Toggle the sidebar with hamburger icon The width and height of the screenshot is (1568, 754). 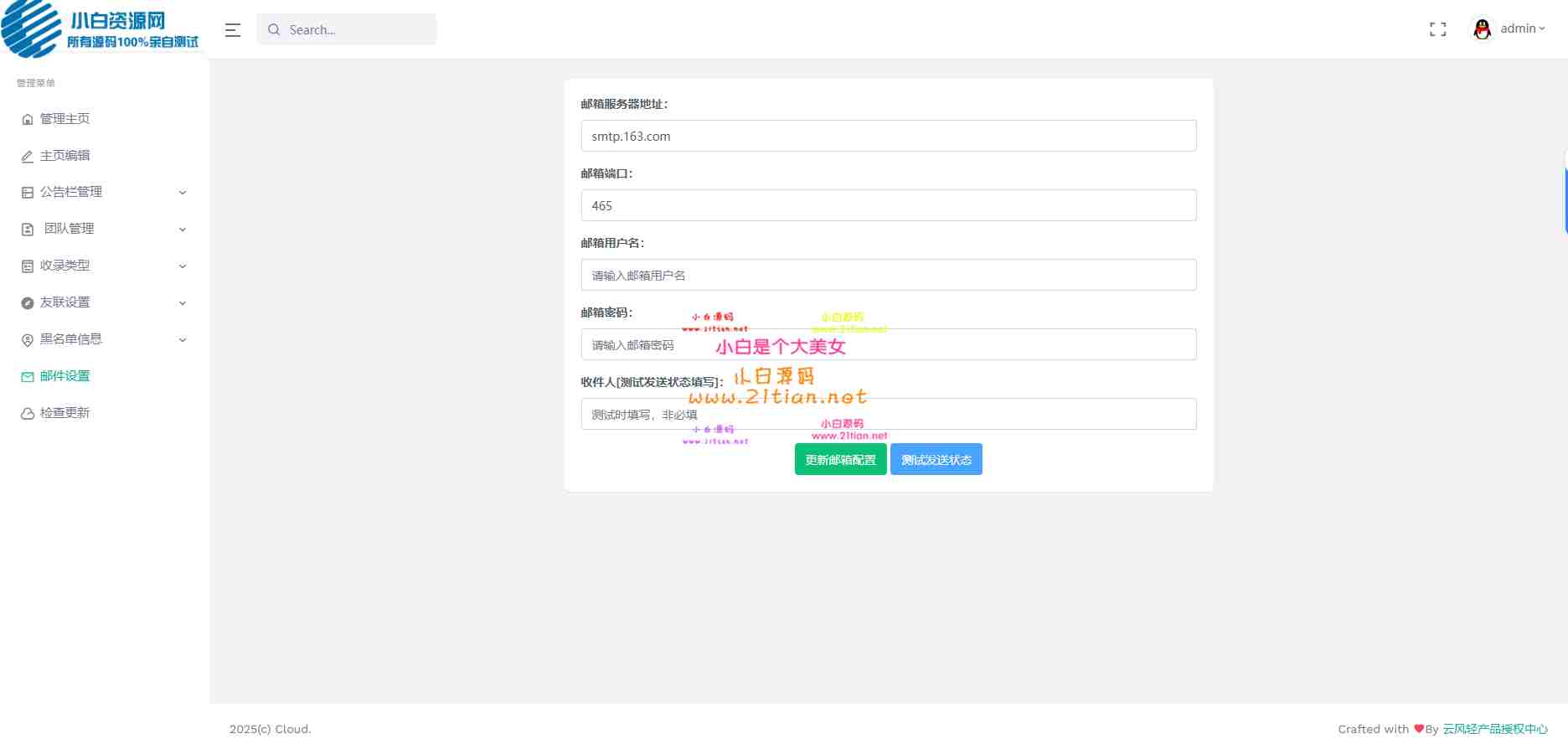(232, 29)
